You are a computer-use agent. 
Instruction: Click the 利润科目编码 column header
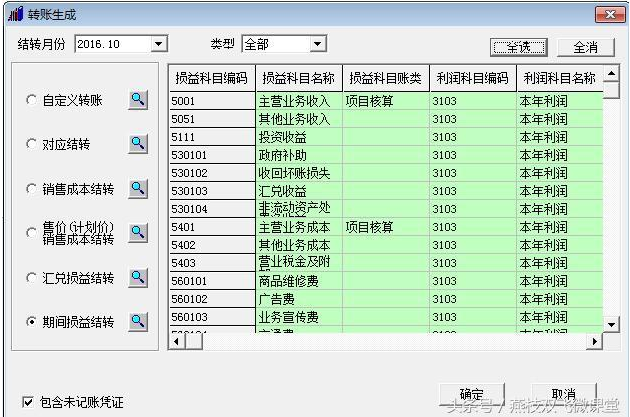(472, 79)
